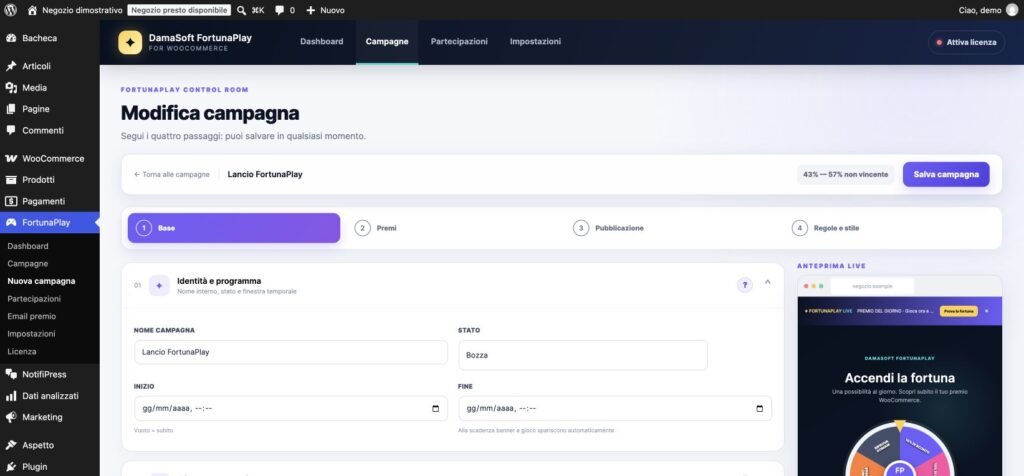Image resolution: width=1024 pixels, height=476 pixels.
Task: Click the Negozio presto disponibile badge
Action: 179,10
